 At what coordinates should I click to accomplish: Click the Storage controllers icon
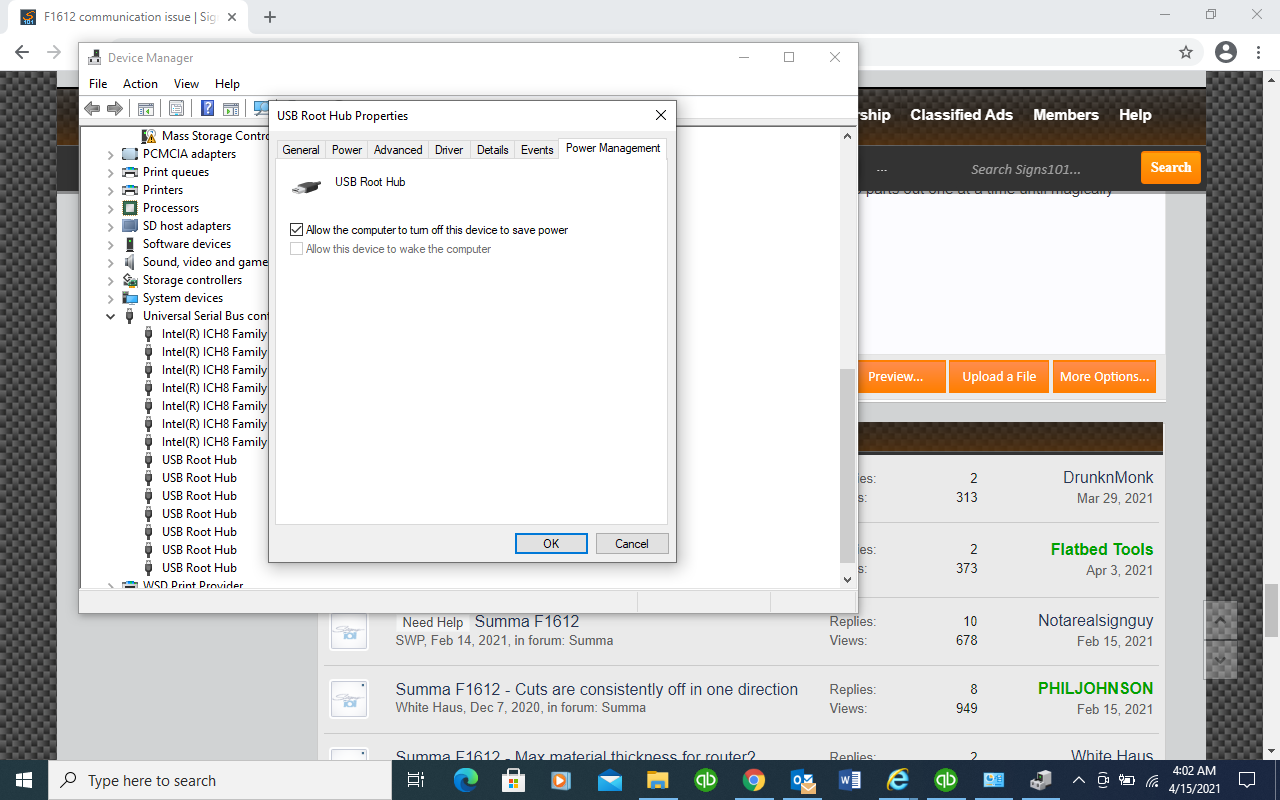130,280
